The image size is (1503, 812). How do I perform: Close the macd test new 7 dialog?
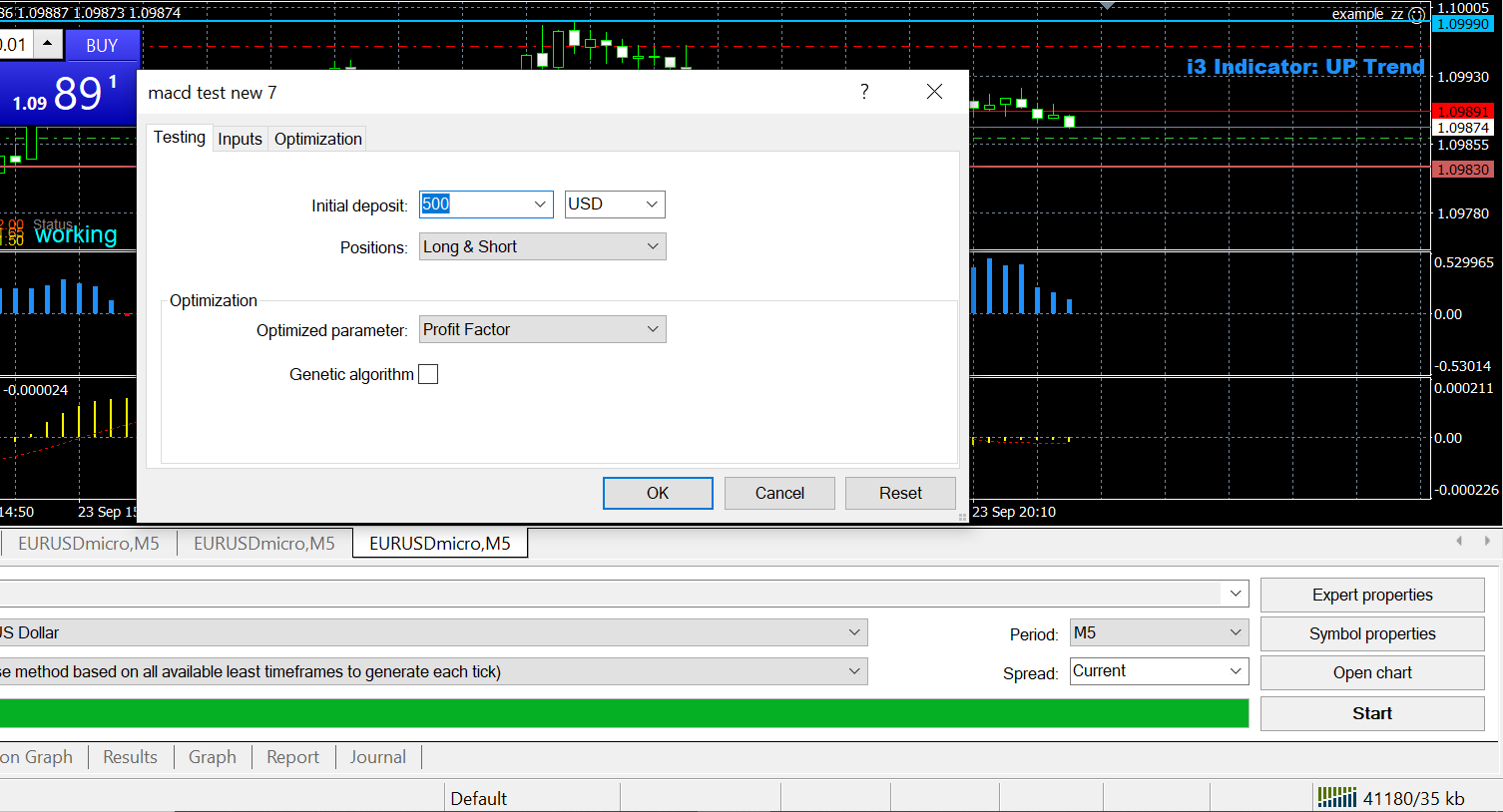click(x=934, y=92)
